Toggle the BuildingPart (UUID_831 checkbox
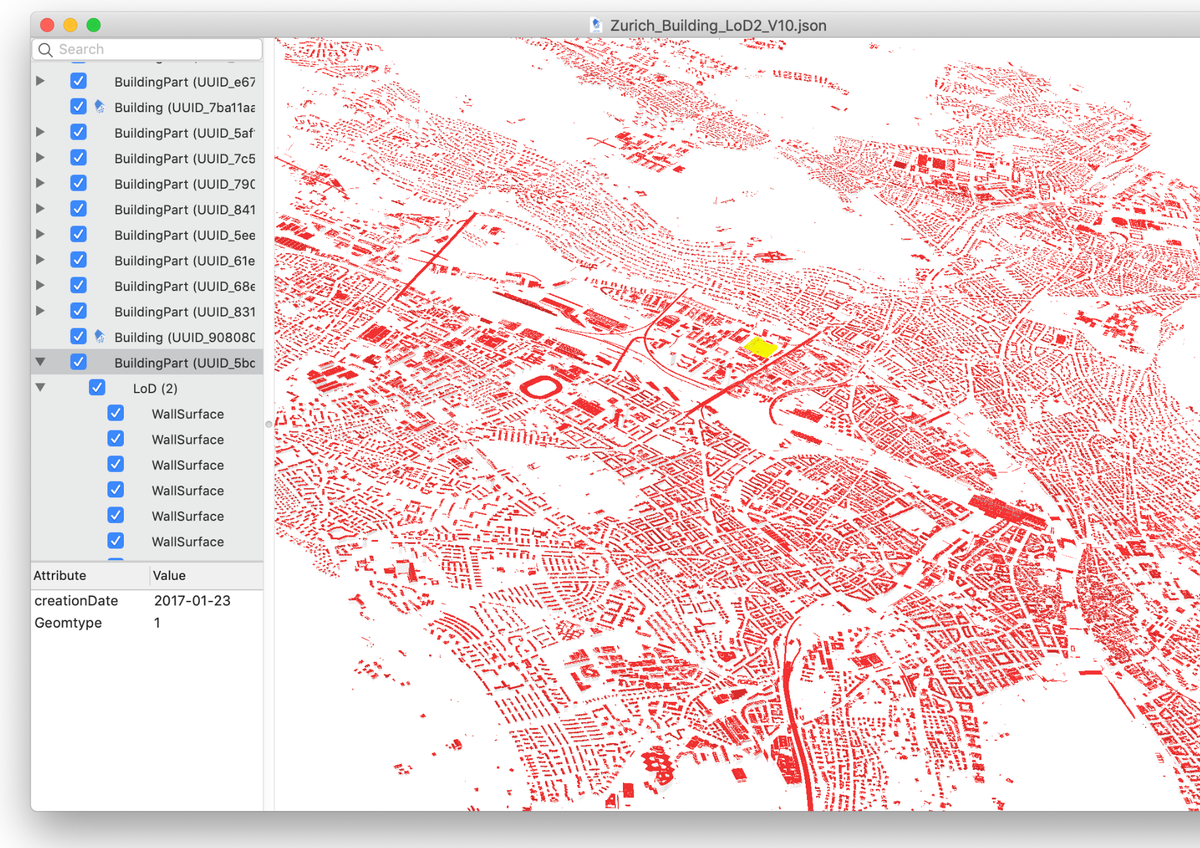Screen dimensions: 1200x848 78,311
